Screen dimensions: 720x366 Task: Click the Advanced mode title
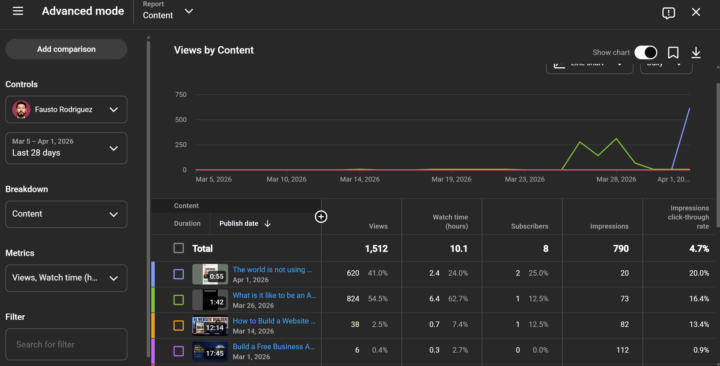pyautogui.click(x=83, y=11)
